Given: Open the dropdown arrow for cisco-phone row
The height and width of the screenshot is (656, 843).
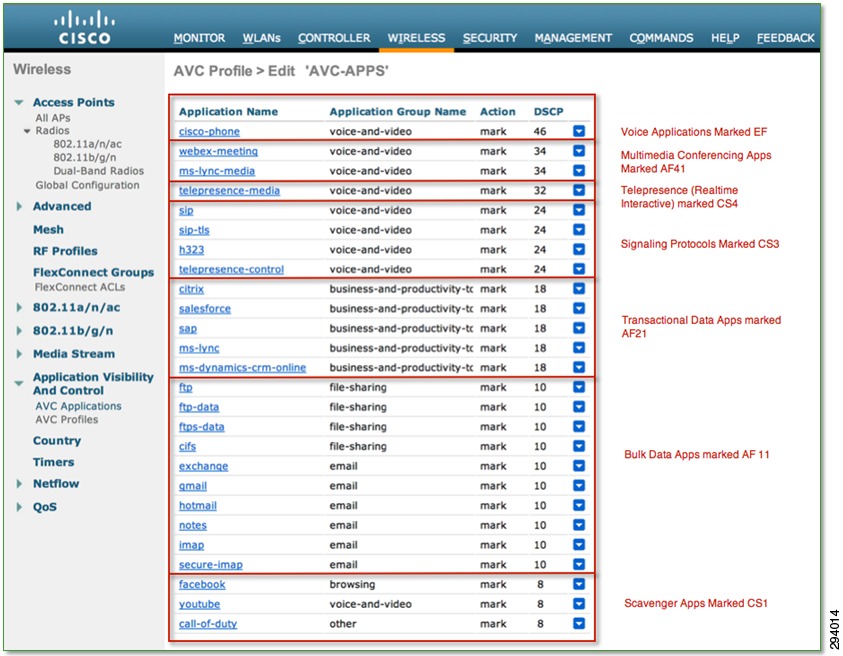Looking at the screenshot, I should [x=579, y=131].
